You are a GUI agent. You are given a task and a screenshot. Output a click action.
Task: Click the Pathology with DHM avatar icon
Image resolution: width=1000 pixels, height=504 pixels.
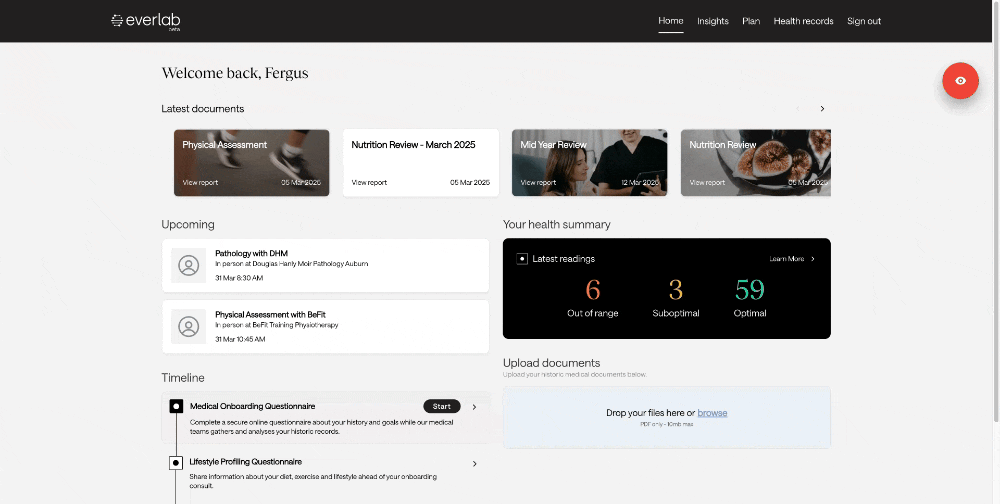coord(188,265)
